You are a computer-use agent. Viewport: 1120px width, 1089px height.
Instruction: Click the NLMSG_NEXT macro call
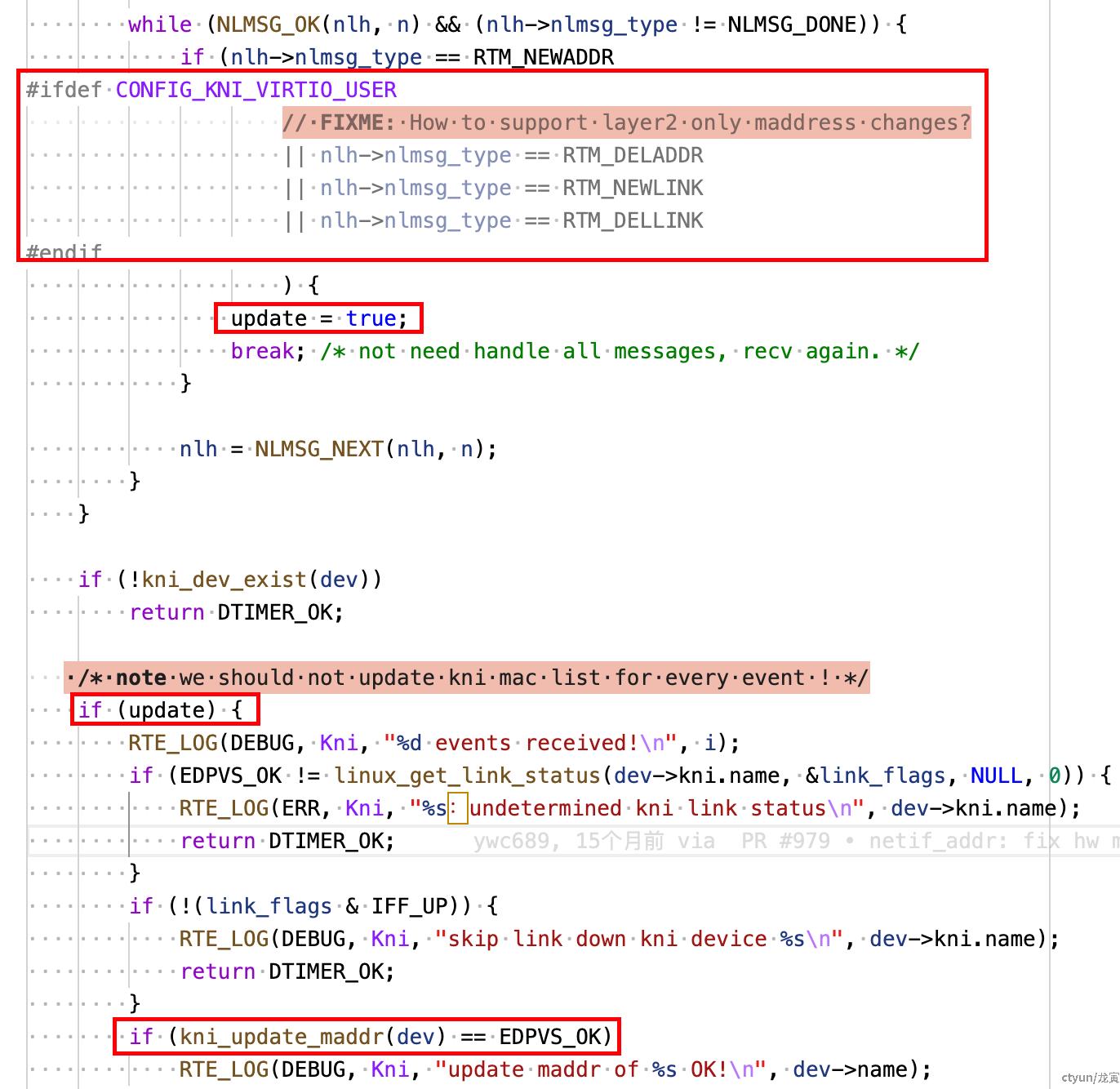pos(318,449)
